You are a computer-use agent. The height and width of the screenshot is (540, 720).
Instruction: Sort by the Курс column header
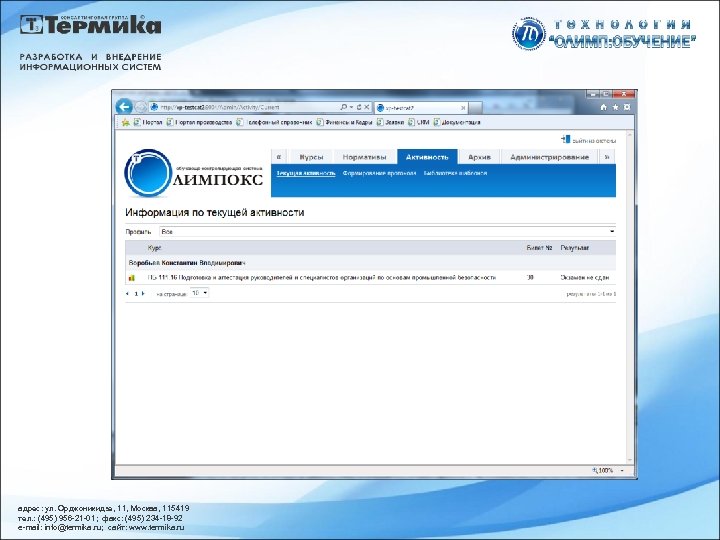[154, 248]
